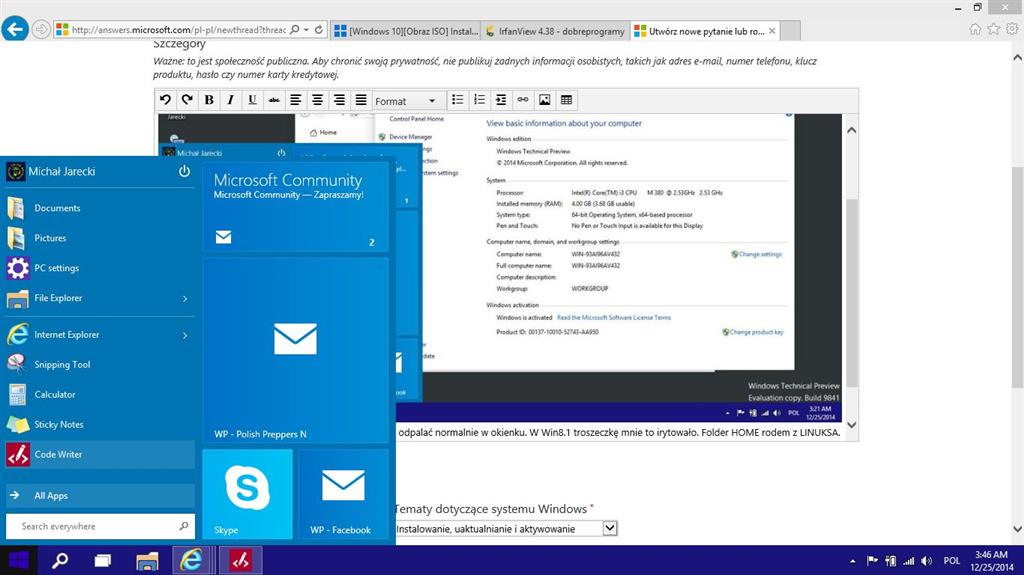Open Instalowanie, uaktualnianie i aktywowanie dropdown
This screenshot has height=575, width=1024.
(506, 529)
